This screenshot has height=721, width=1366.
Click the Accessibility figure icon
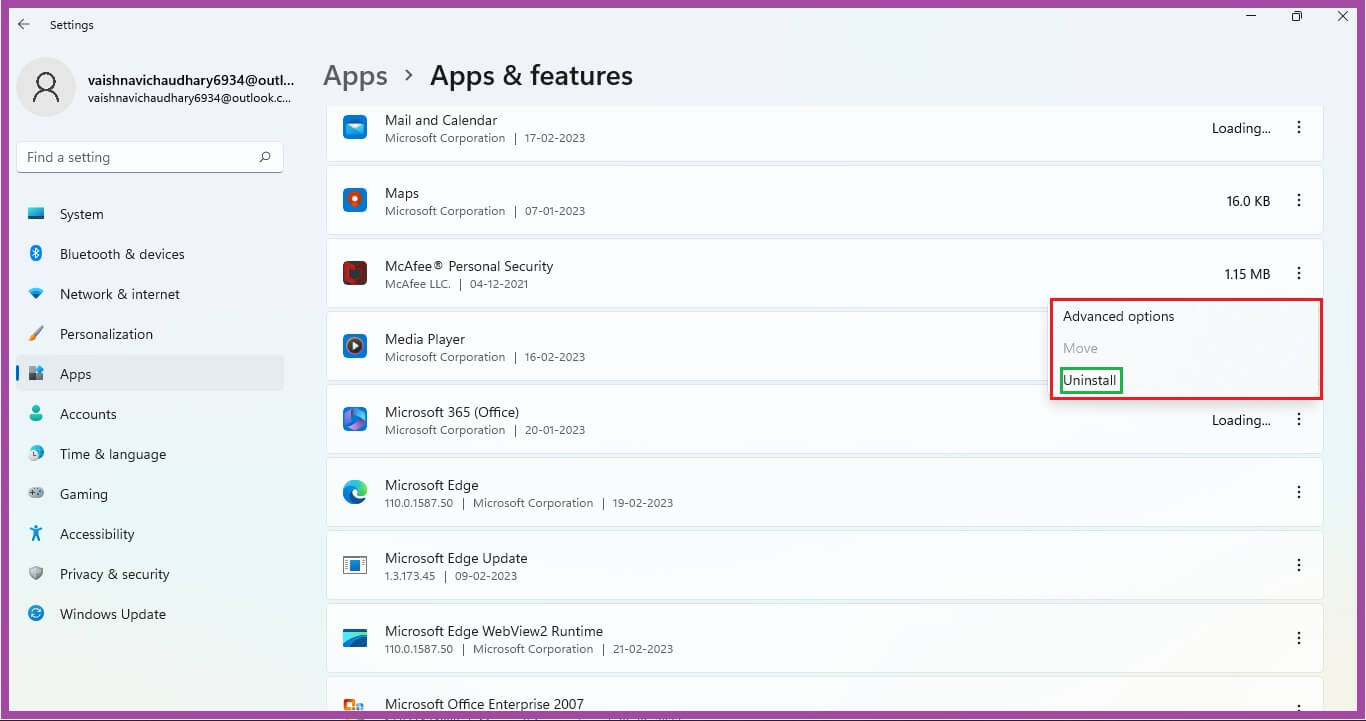[x=36, y=533]
